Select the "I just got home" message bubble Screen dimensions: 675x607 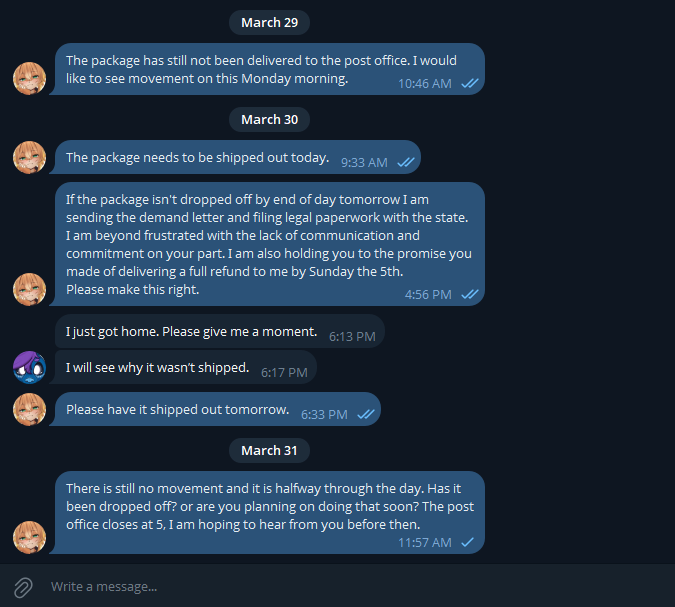coord(220,332)
